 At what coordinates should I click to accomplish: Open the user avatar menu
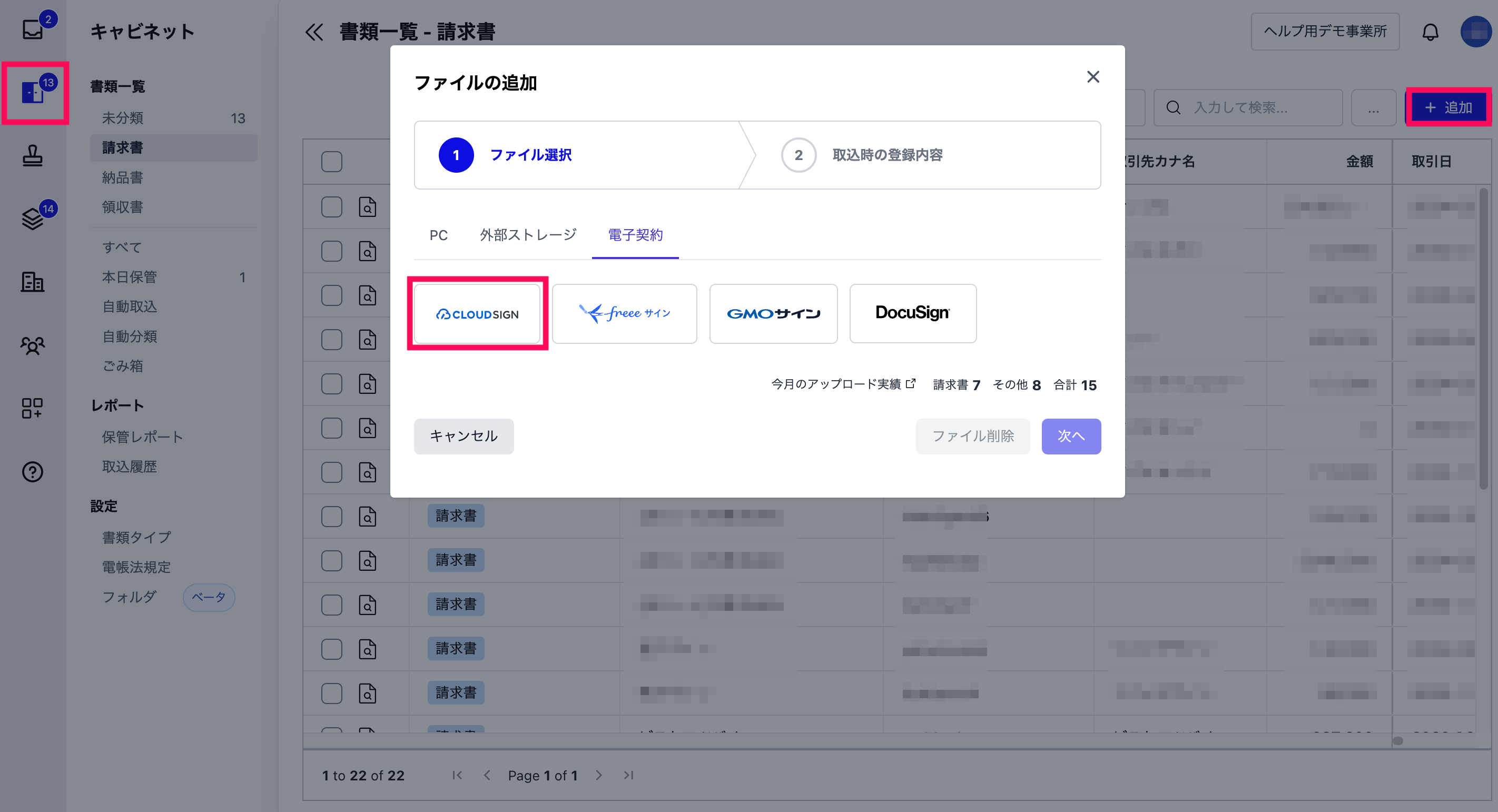[x=1476, y=32]
